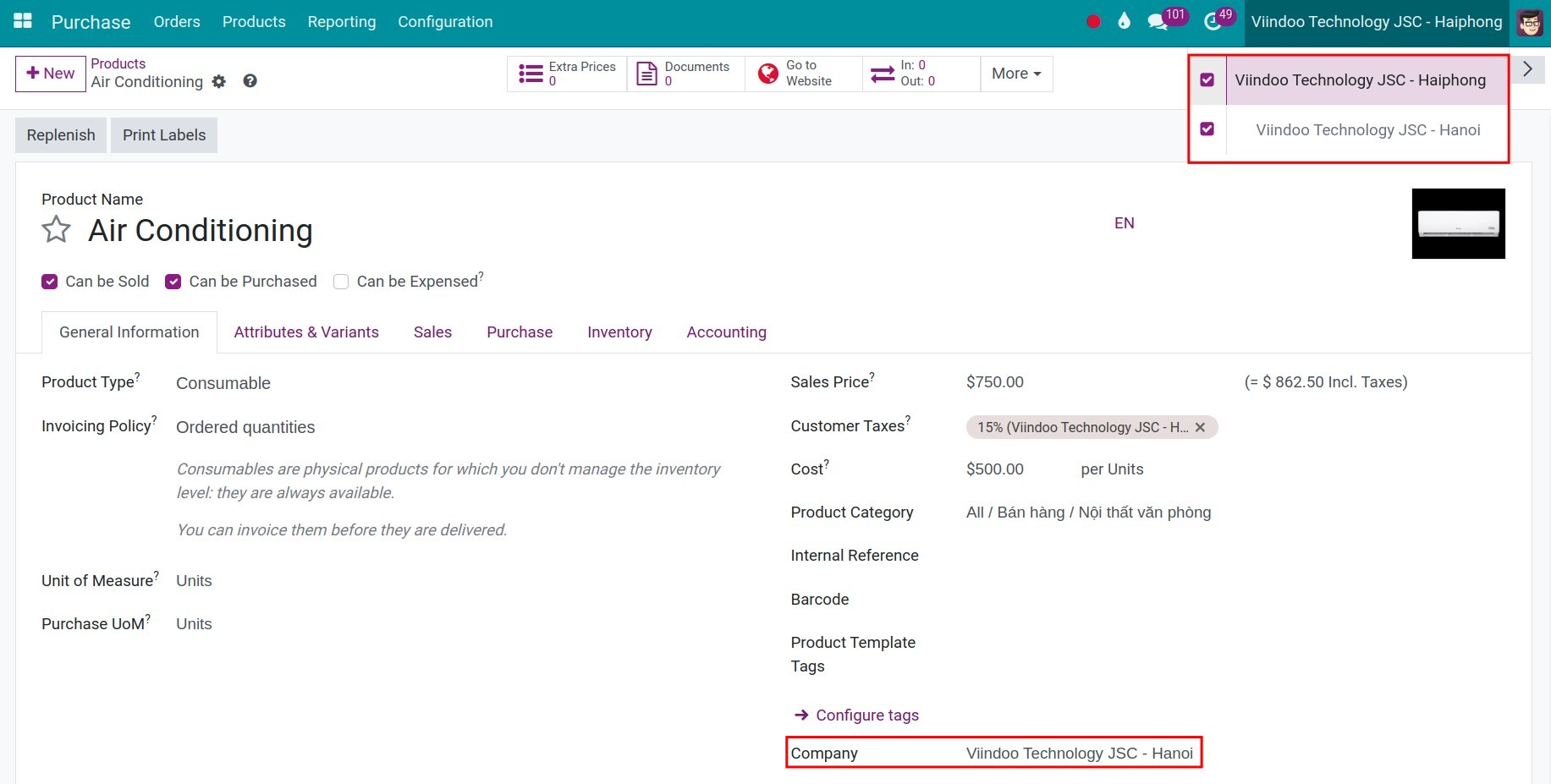The image size is (1551, 784).
Task: Open the Reporting menu
Action: tap(342, 22)
